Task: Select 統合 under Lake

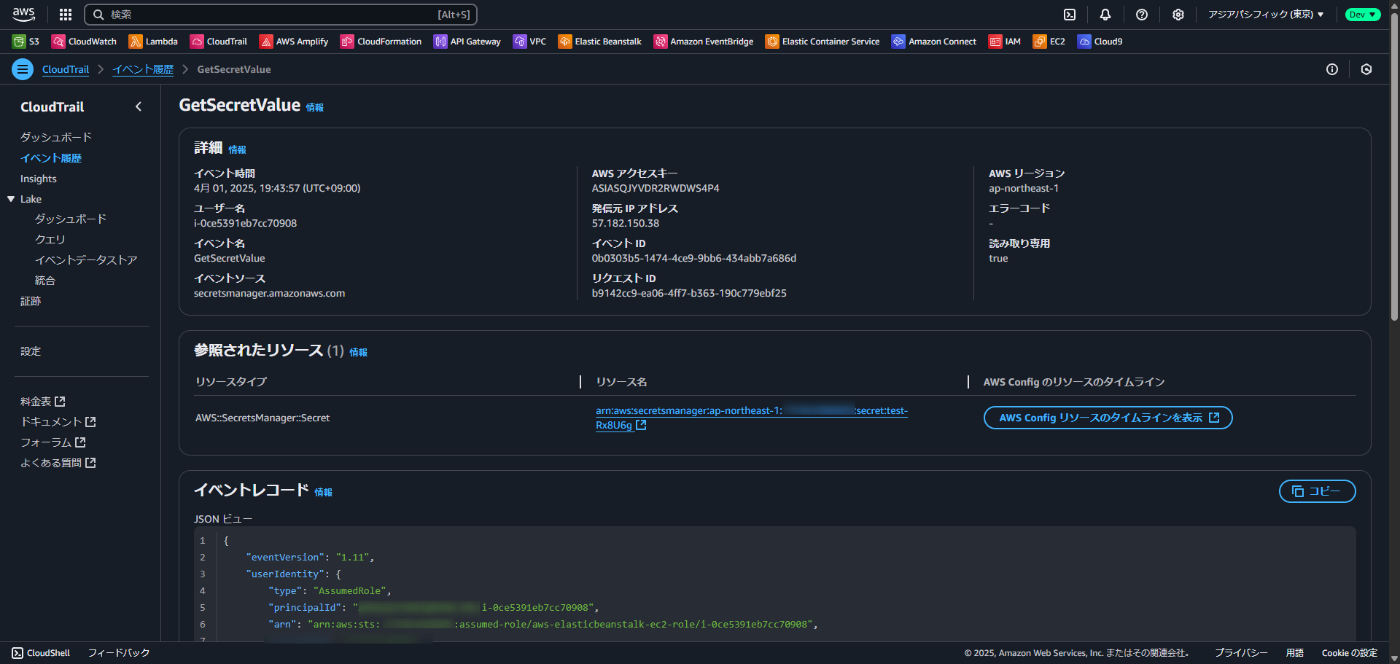Action: point(45,280)
